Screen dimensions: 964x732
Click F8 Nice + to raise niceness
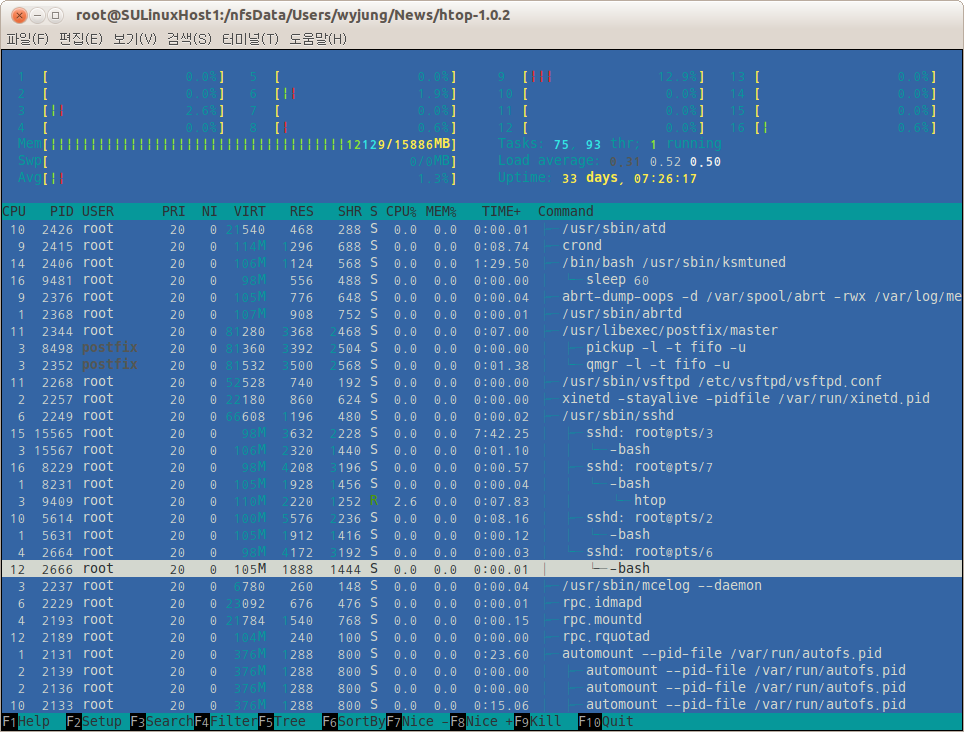point(481,721)
